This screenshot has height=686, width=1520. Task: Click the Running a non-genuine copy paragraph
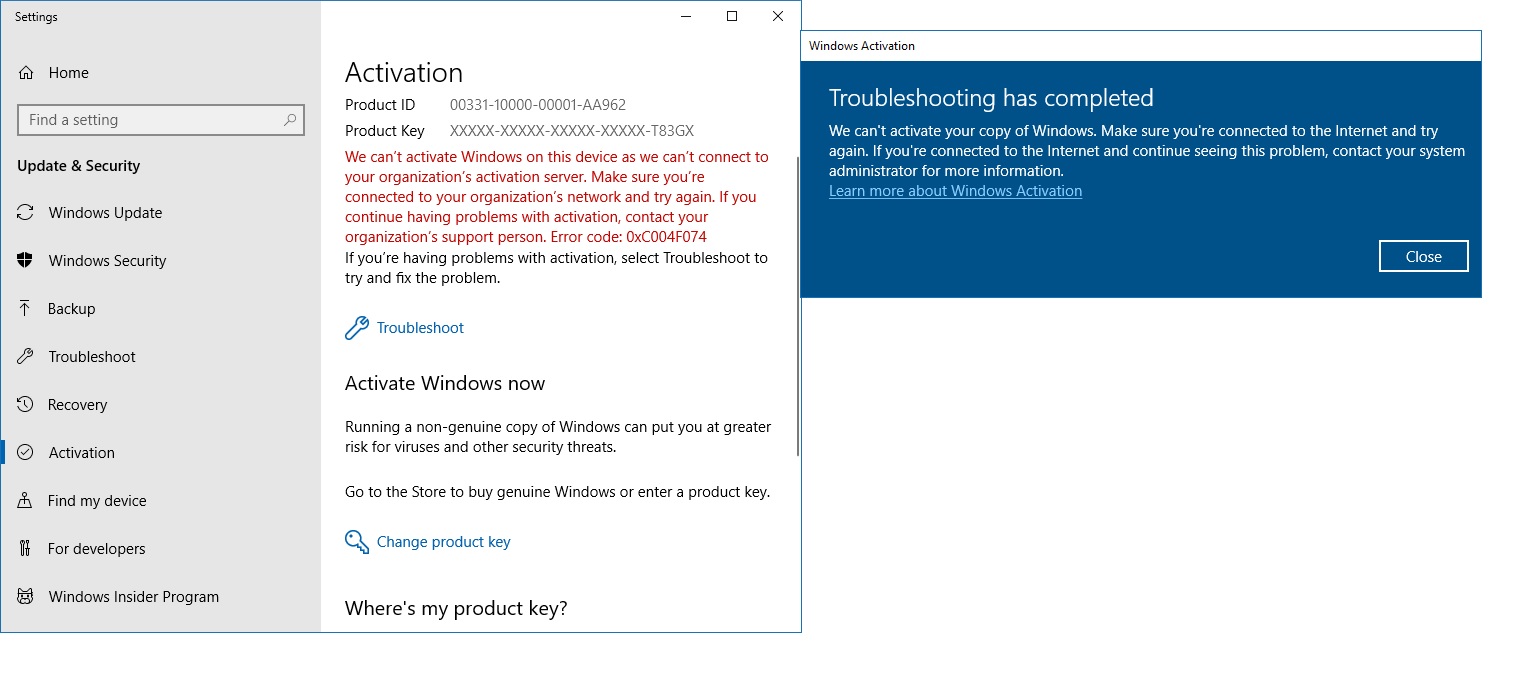point(558,437)
